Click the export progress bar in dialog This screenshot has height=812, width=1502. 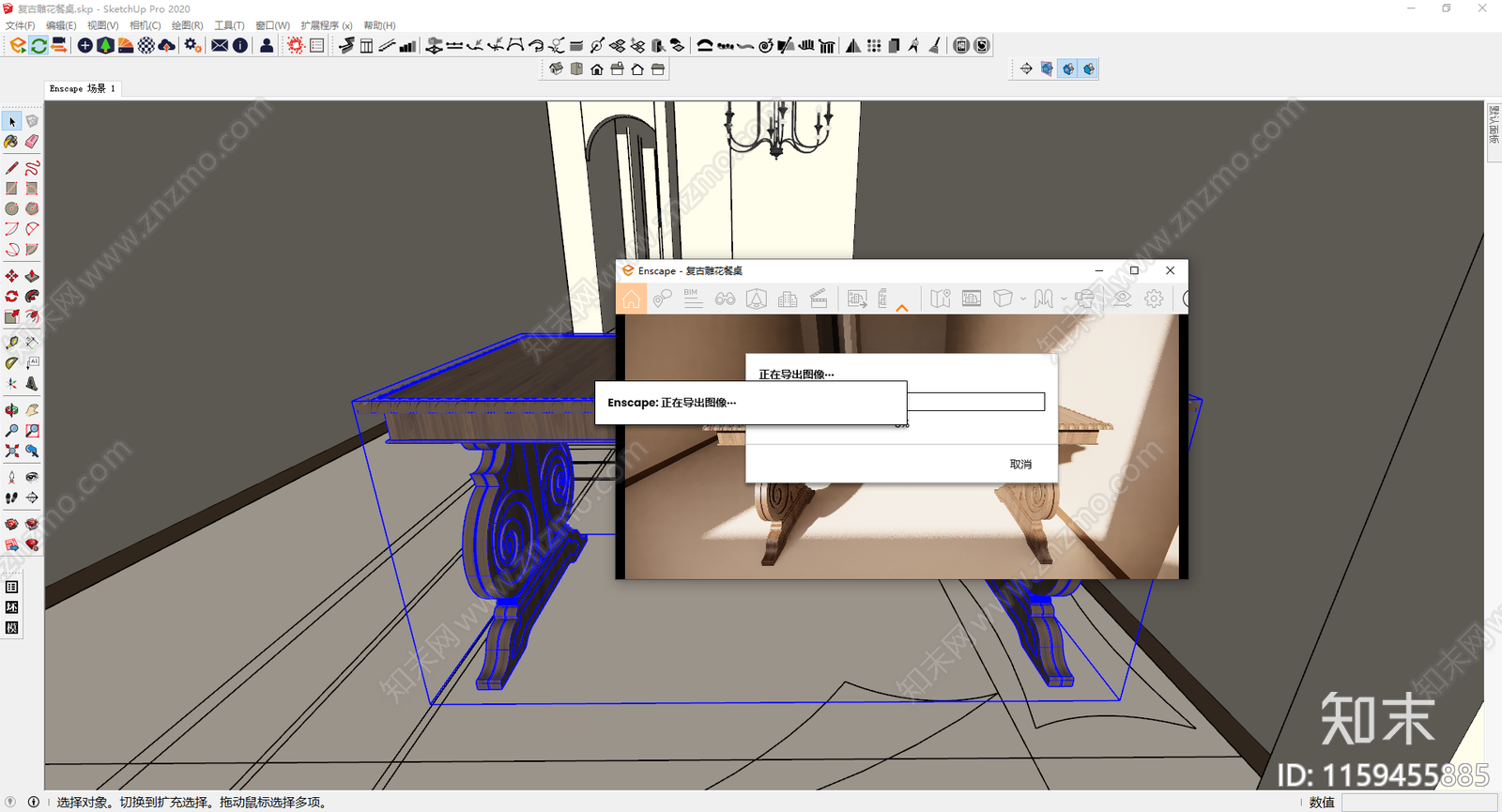click(x=976, y=402)
